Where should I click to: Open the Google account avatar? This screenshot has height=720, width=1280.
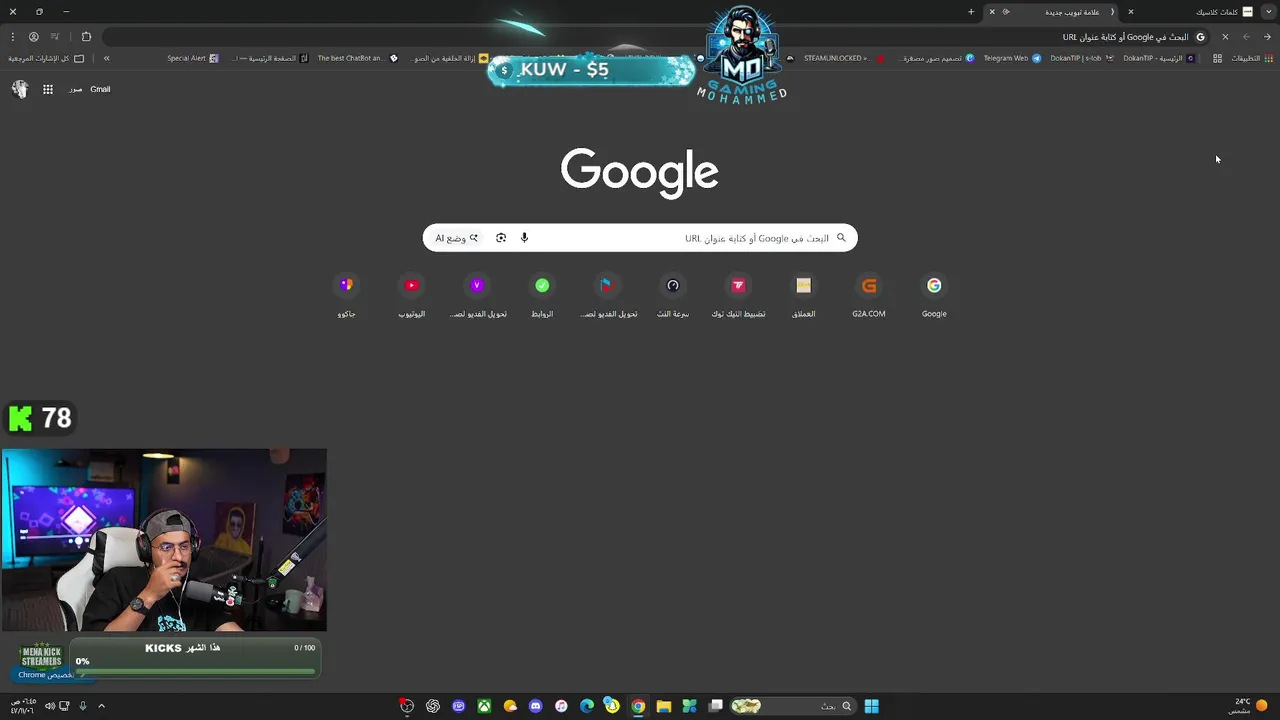(x=20, y=89)
